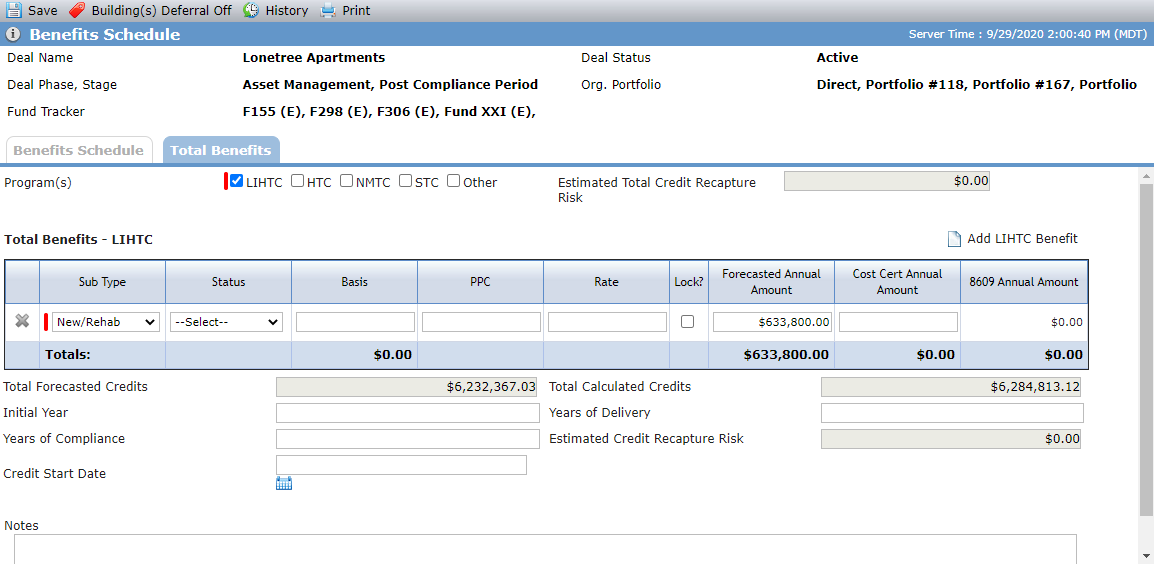
Task: Click the Add LIHTC Benefit document icon
Action: click(x=954, y=239)
